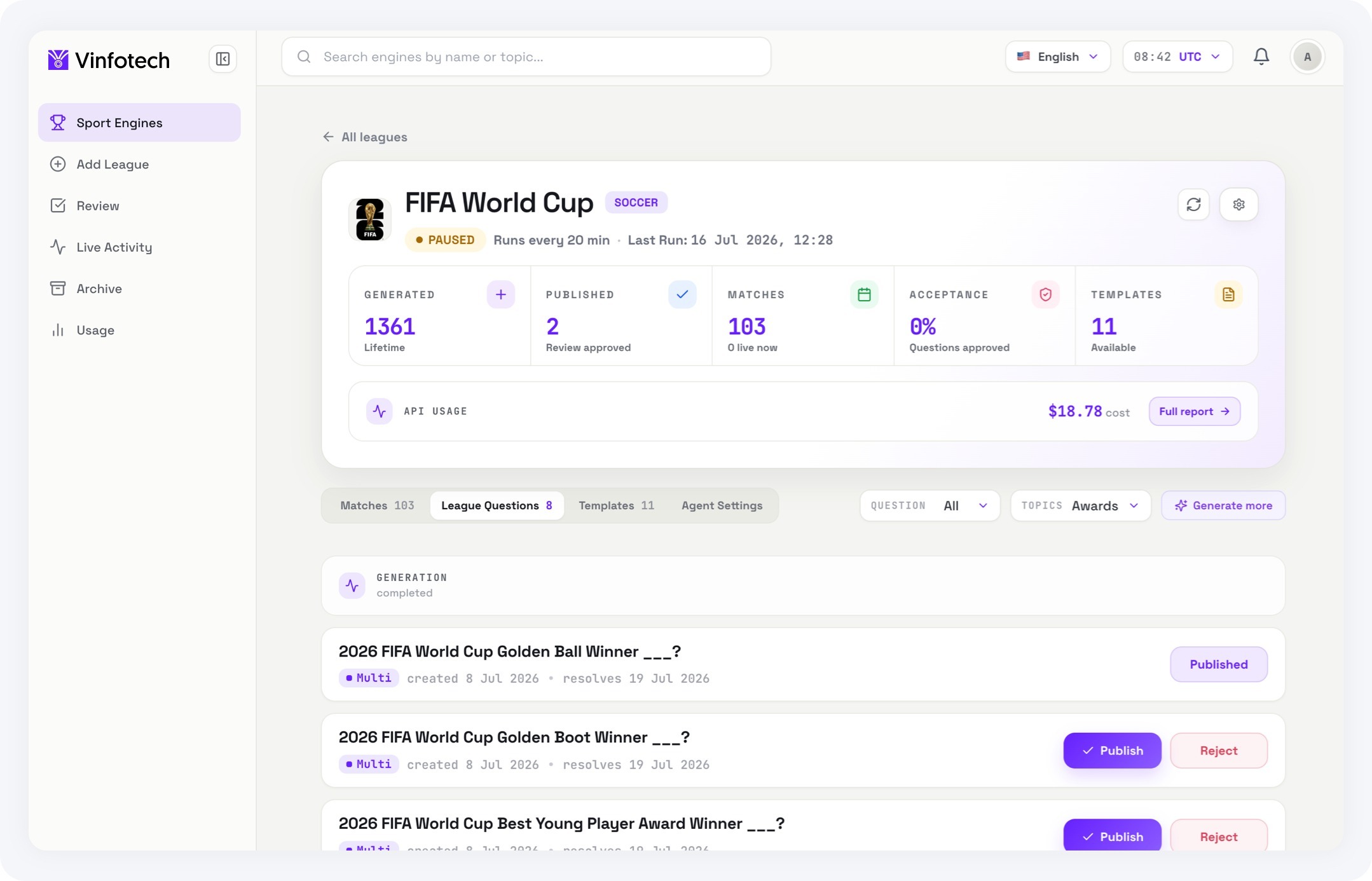Go back to All leagues
The image size is (1372, 881).
click(365, 137)
